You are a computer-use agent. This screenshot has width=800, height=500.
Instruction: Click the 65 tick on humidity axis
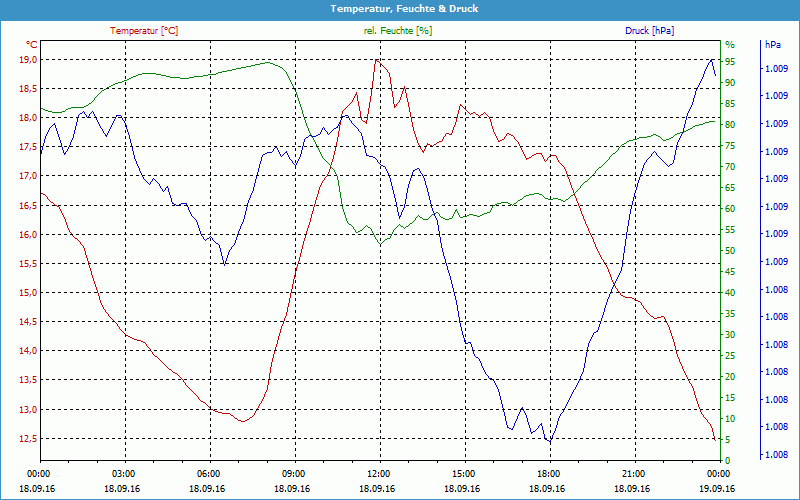click(730, 188)
